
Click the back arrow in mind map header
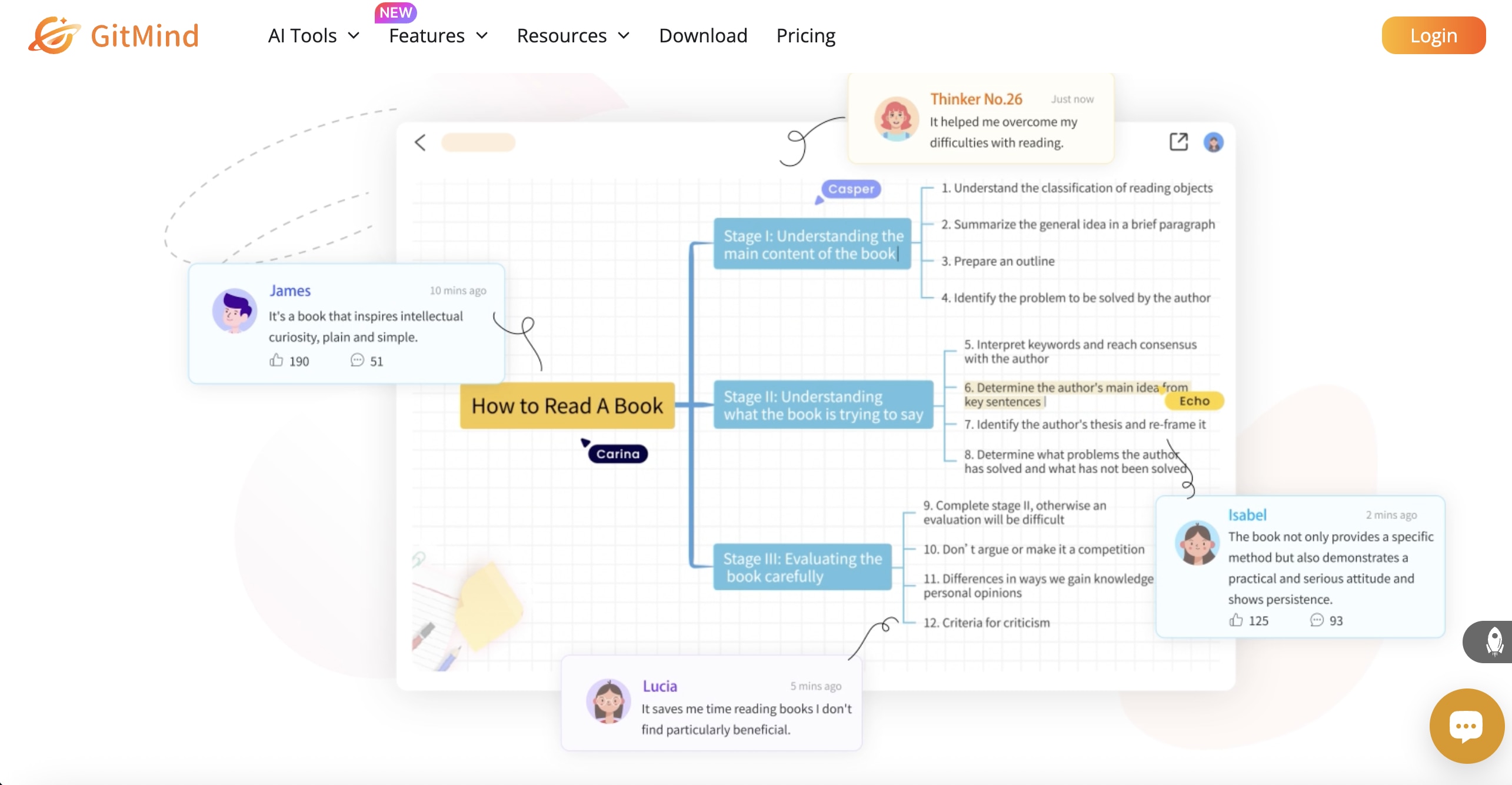[420, 142]
